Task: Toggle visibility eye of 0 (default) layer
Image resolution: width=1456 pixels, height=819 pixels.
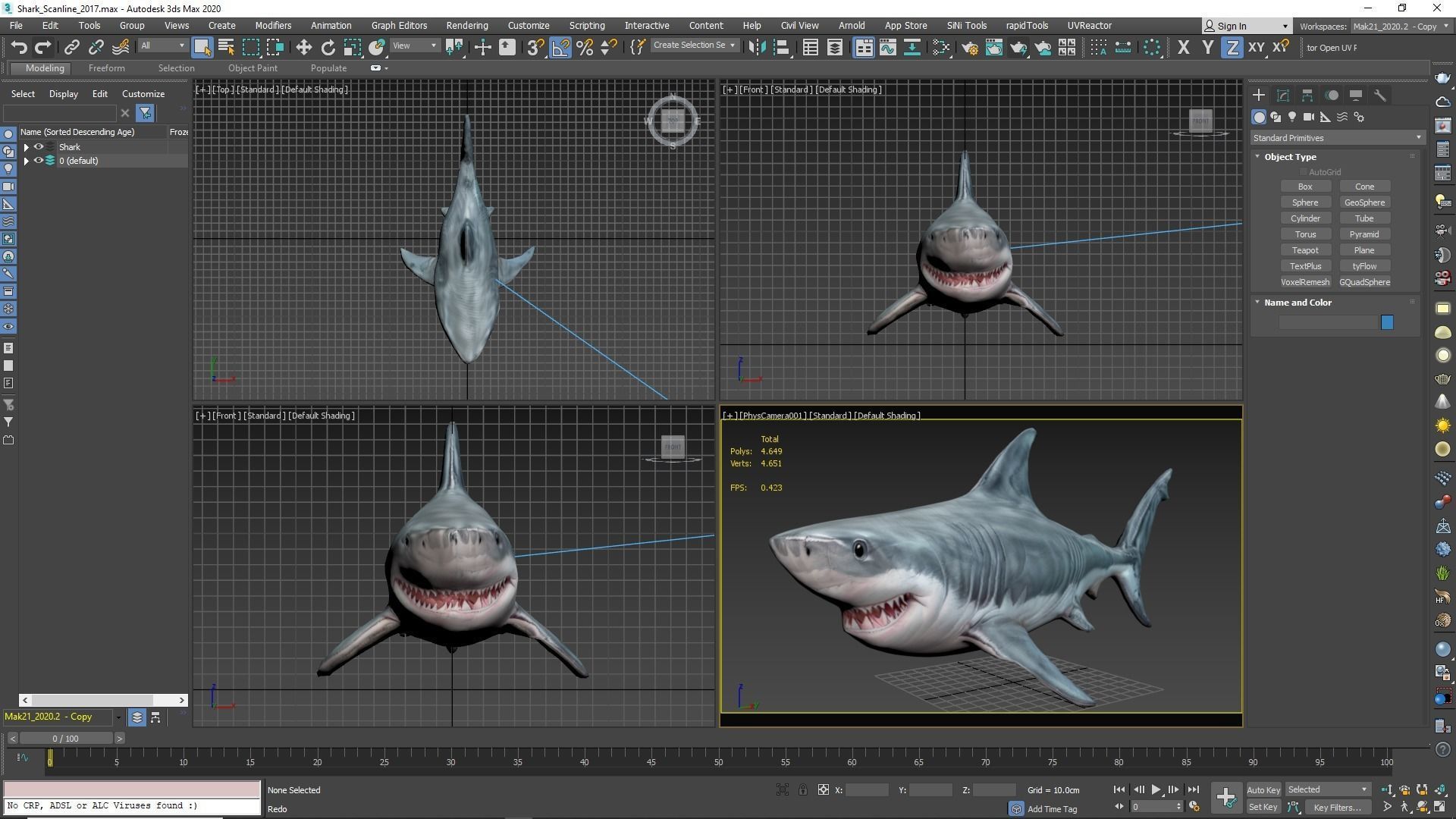Action: tap(39, 161)
